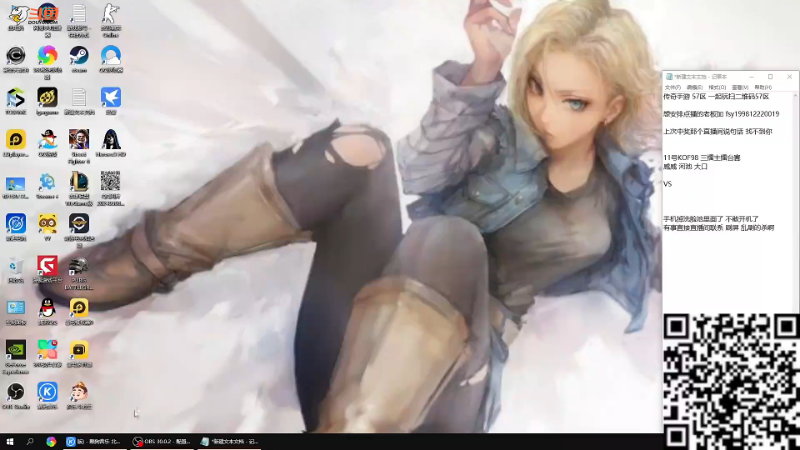This screenshot has width=800, height=450.
Task: Open the LDPlayer yellow desktop icon
Action: pyautogui.click(x=16, y=139)
